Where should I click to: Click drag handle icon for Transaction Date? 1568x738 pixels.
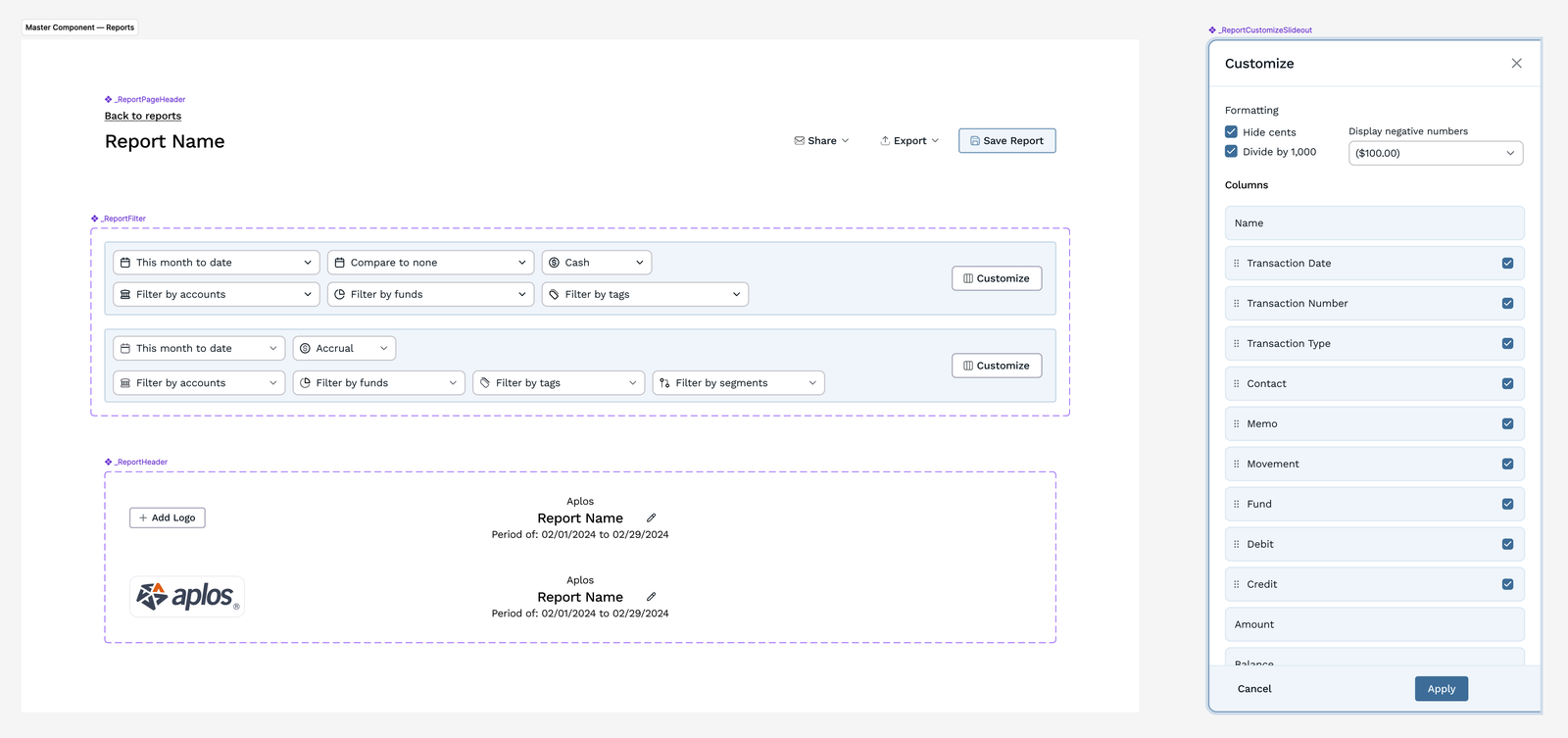pos(1236,264)
